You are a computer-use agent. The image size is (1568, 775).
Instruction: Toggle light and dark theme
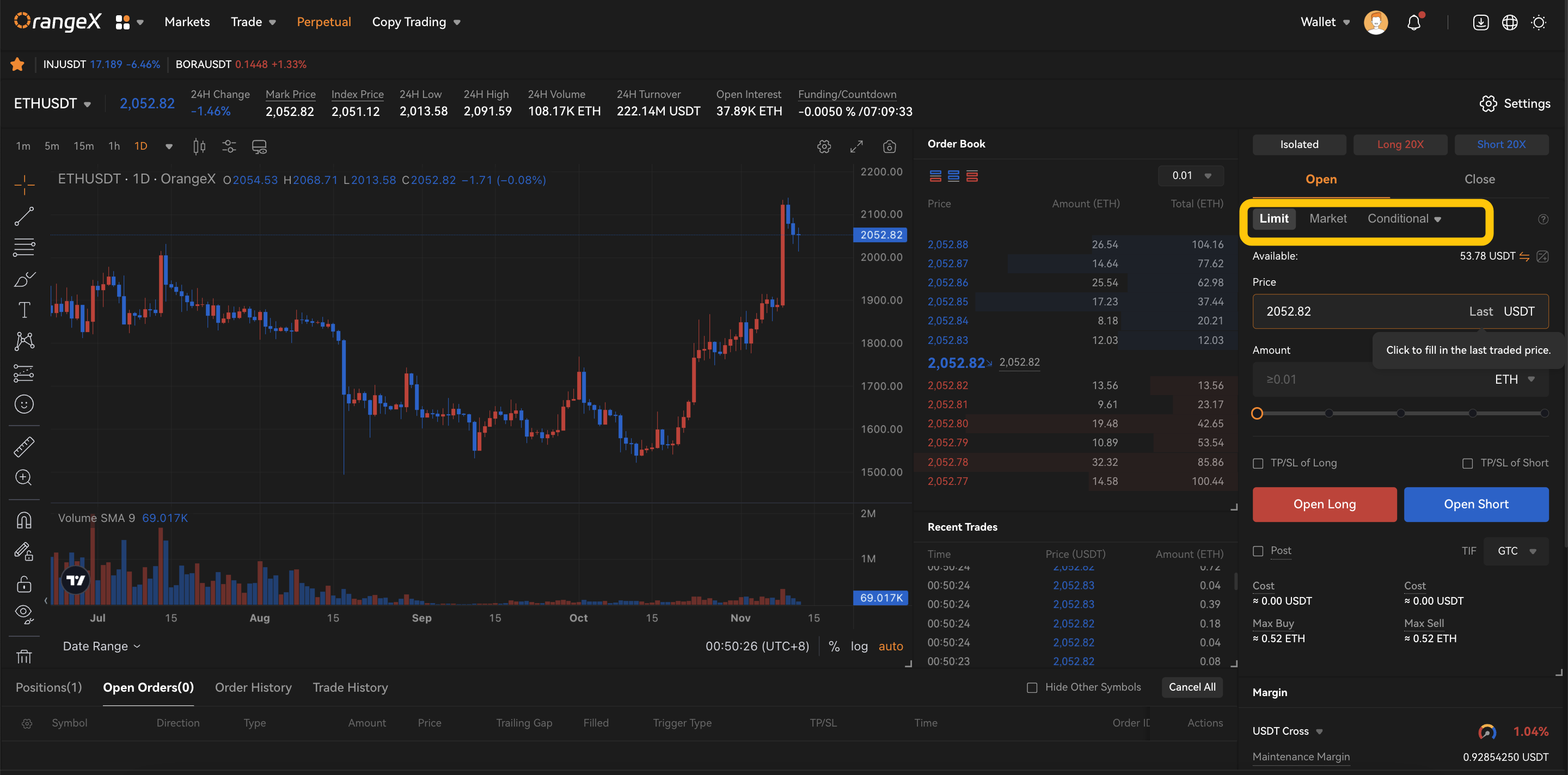click(x=1539, y=22)
